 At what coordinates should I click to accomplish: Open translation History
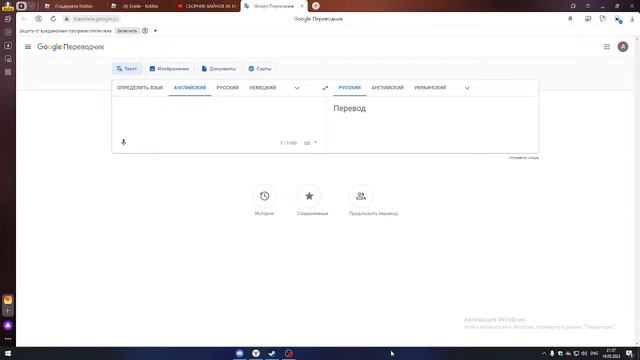pyautogui.click(x=264, y=196)
